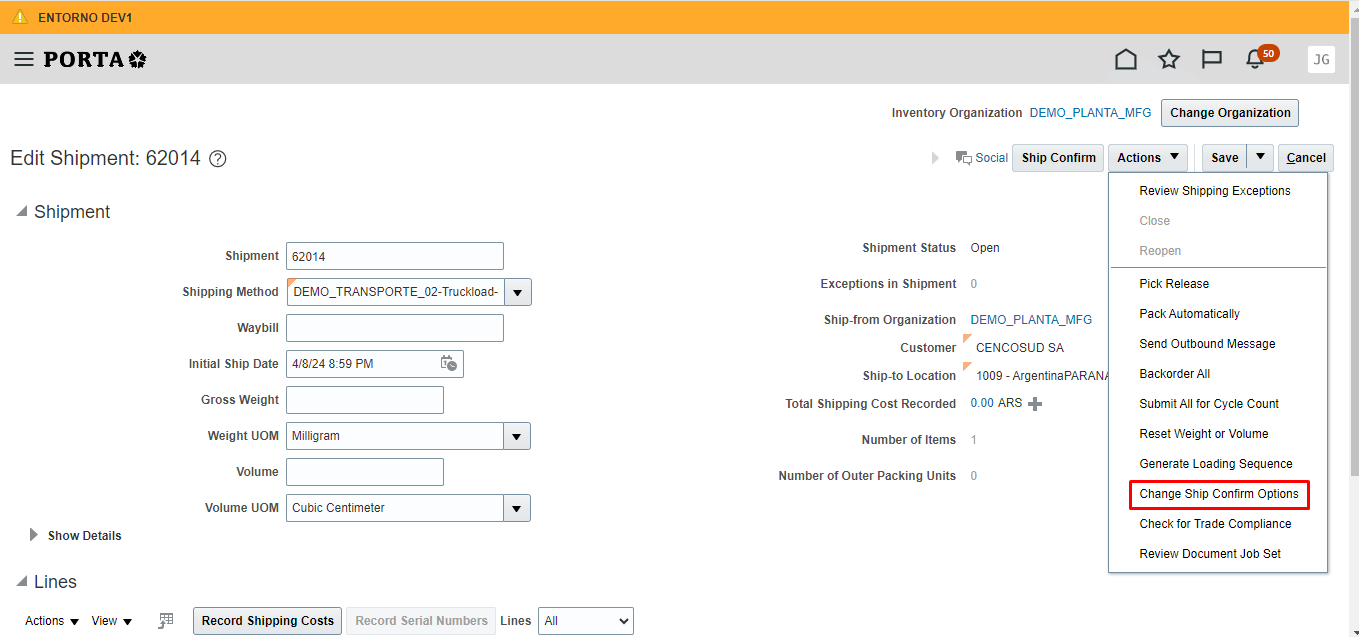Viewport: 1359px width, 637px height.
Task: Click the Social conversation icon
Action: pyautogui.click(x=964, y=158)
